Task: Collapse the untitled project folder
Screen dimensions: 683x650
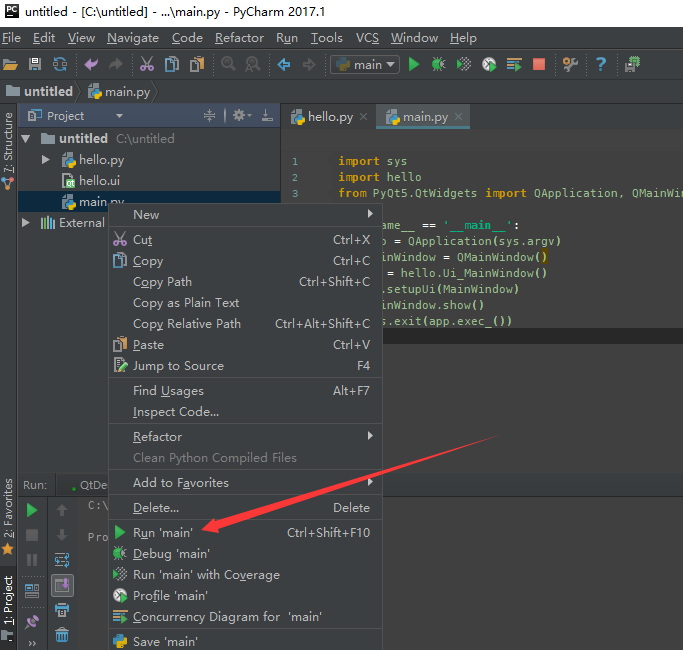Action: (26, 139)
